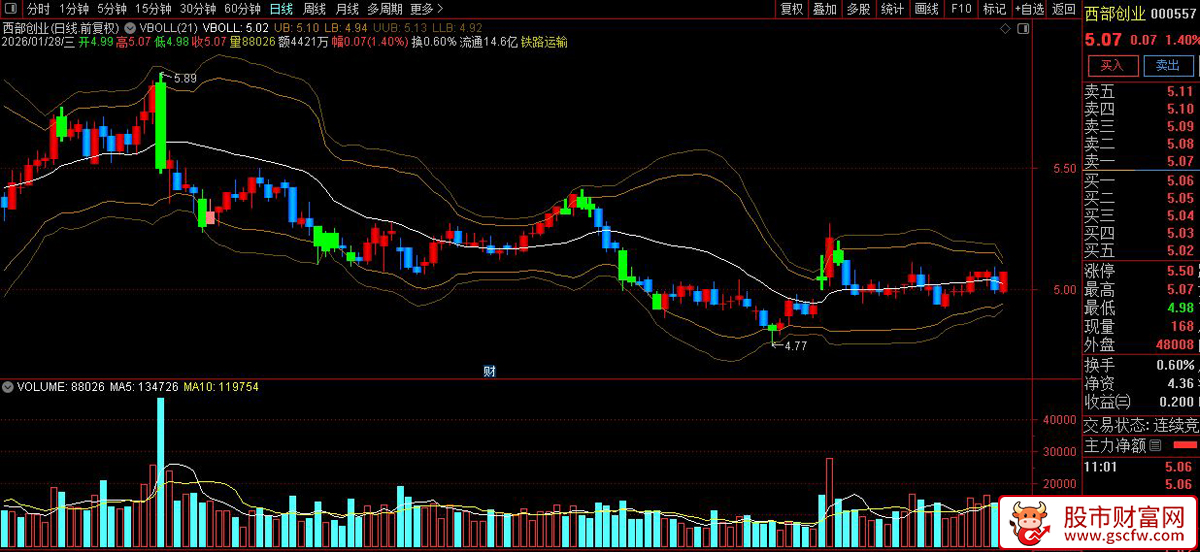Image resolution: width=1200 pixels, height=552 pixels.
Task: Click the MA5: 134726 volume label
Action: tap(144, 386)
